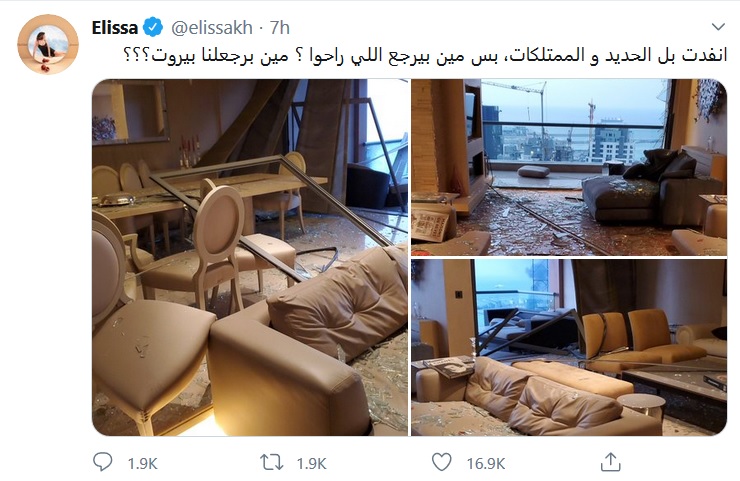Viewport: 740px width, 481px height.
Task: Click the 1.9K reply count
Action: click(143, 464)
